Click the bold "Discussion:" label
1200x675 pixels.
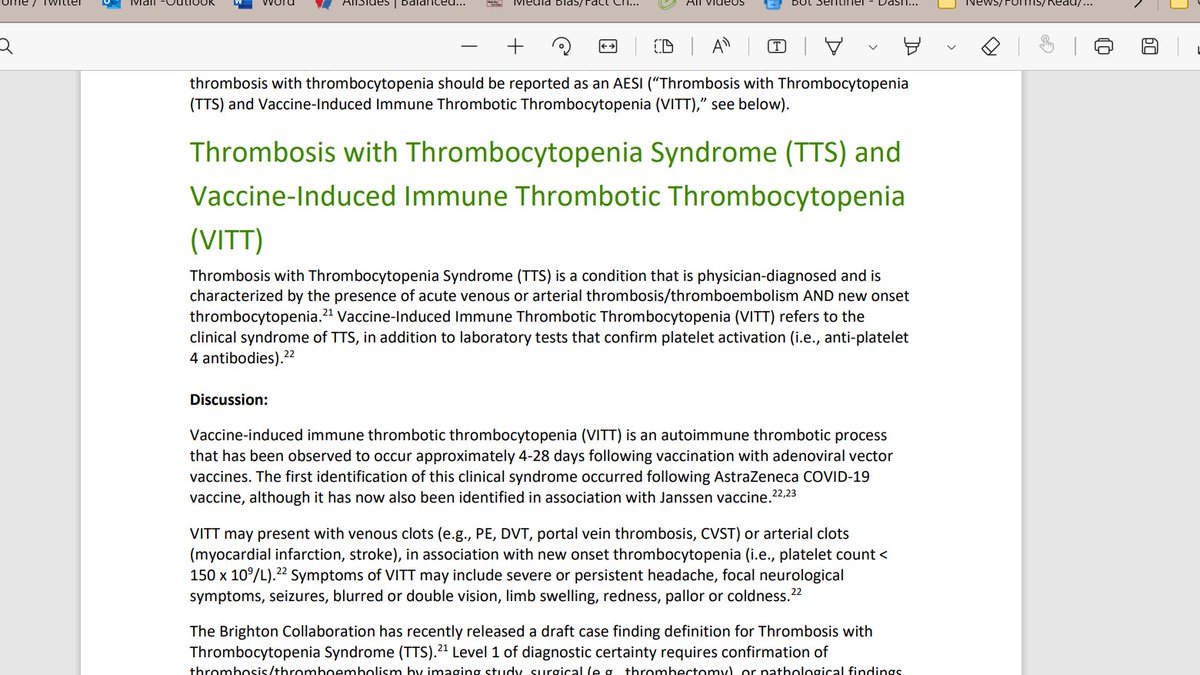click(x=229, y=400)
